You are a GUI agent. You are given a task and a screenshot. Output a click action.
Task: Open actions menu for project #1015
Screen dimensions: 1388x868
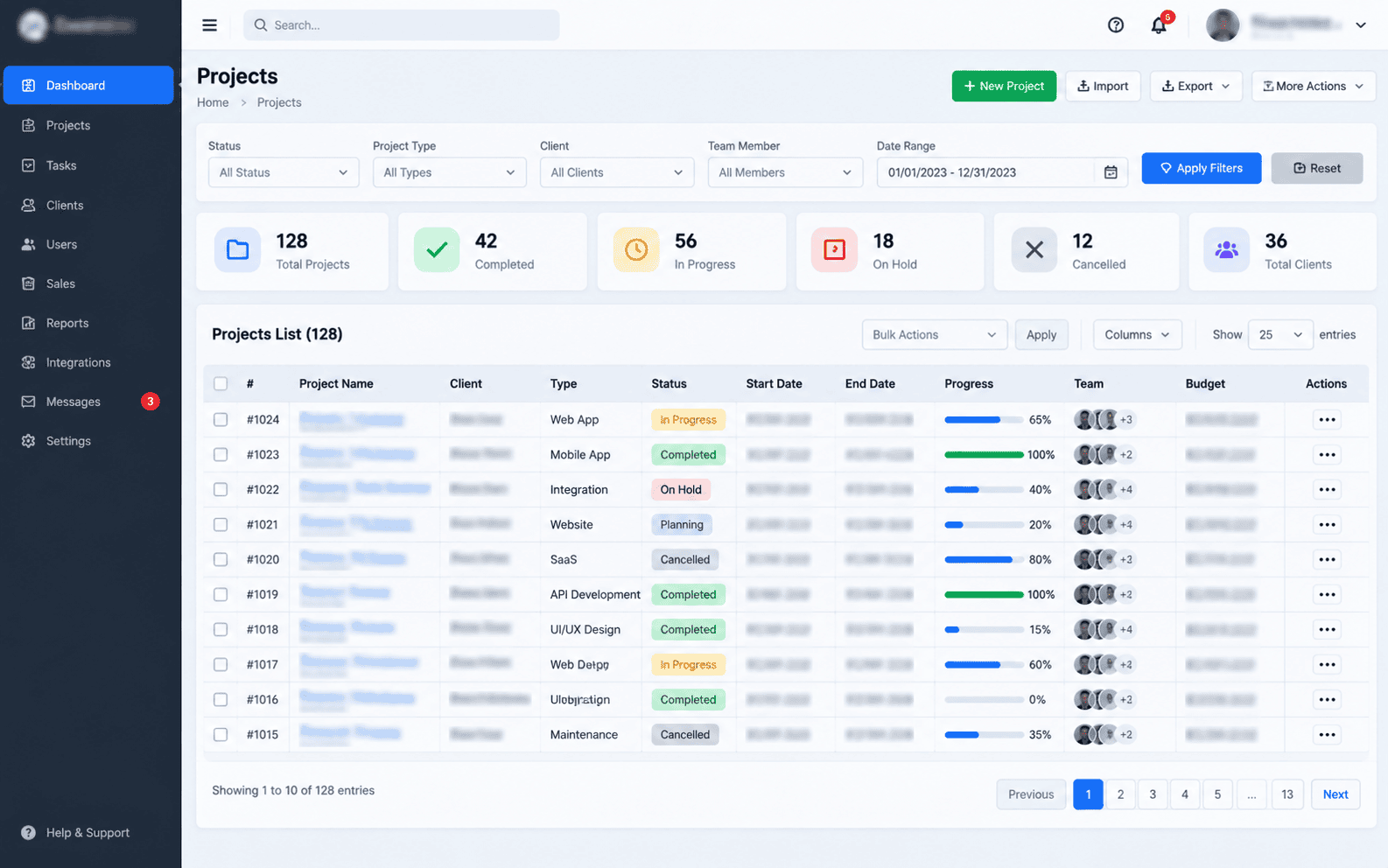point(1328,735)
